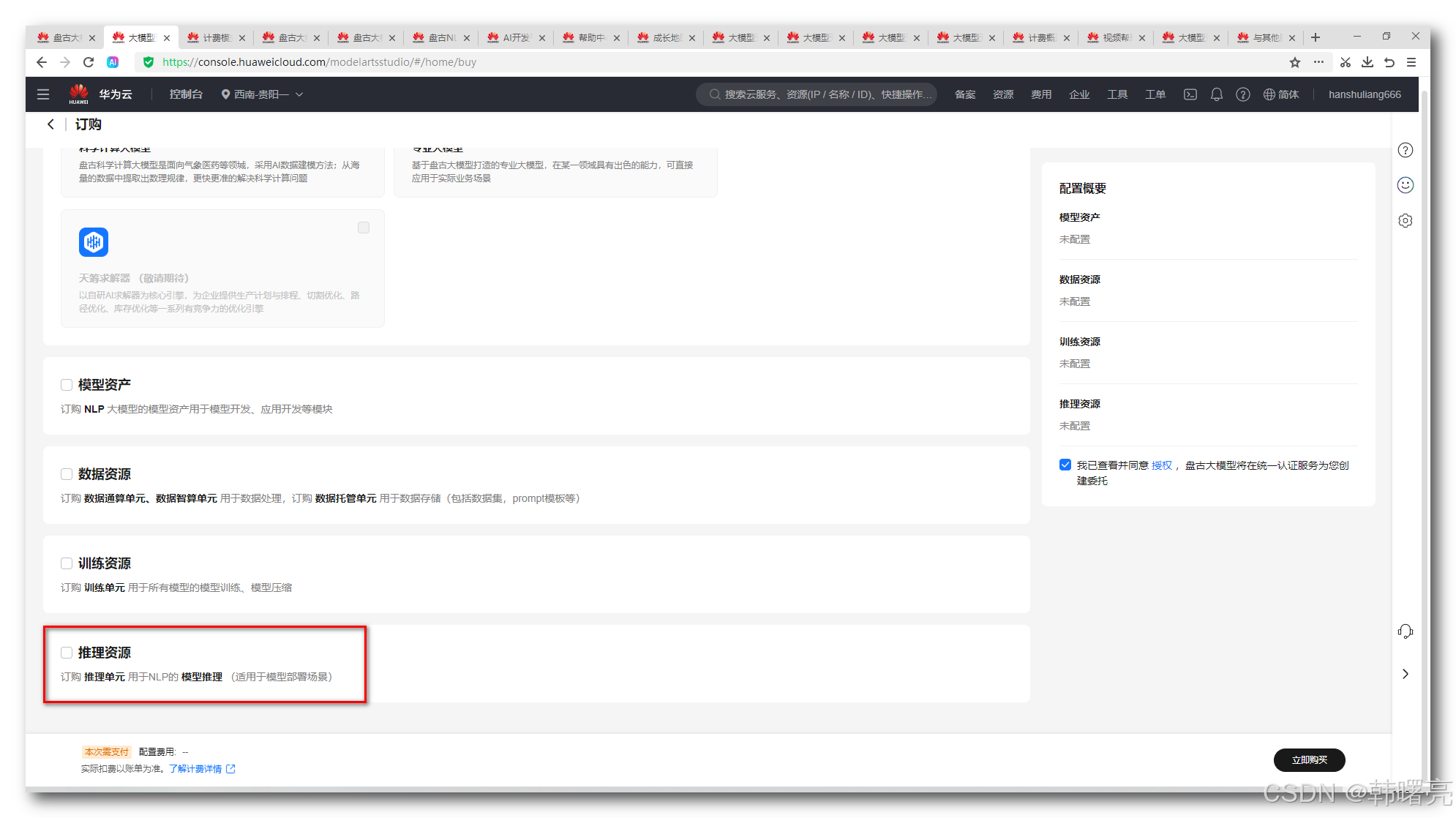Click the 立即购买 button
The image size is (1456, 818).
pyautogui.click(x=1309, y=760)
